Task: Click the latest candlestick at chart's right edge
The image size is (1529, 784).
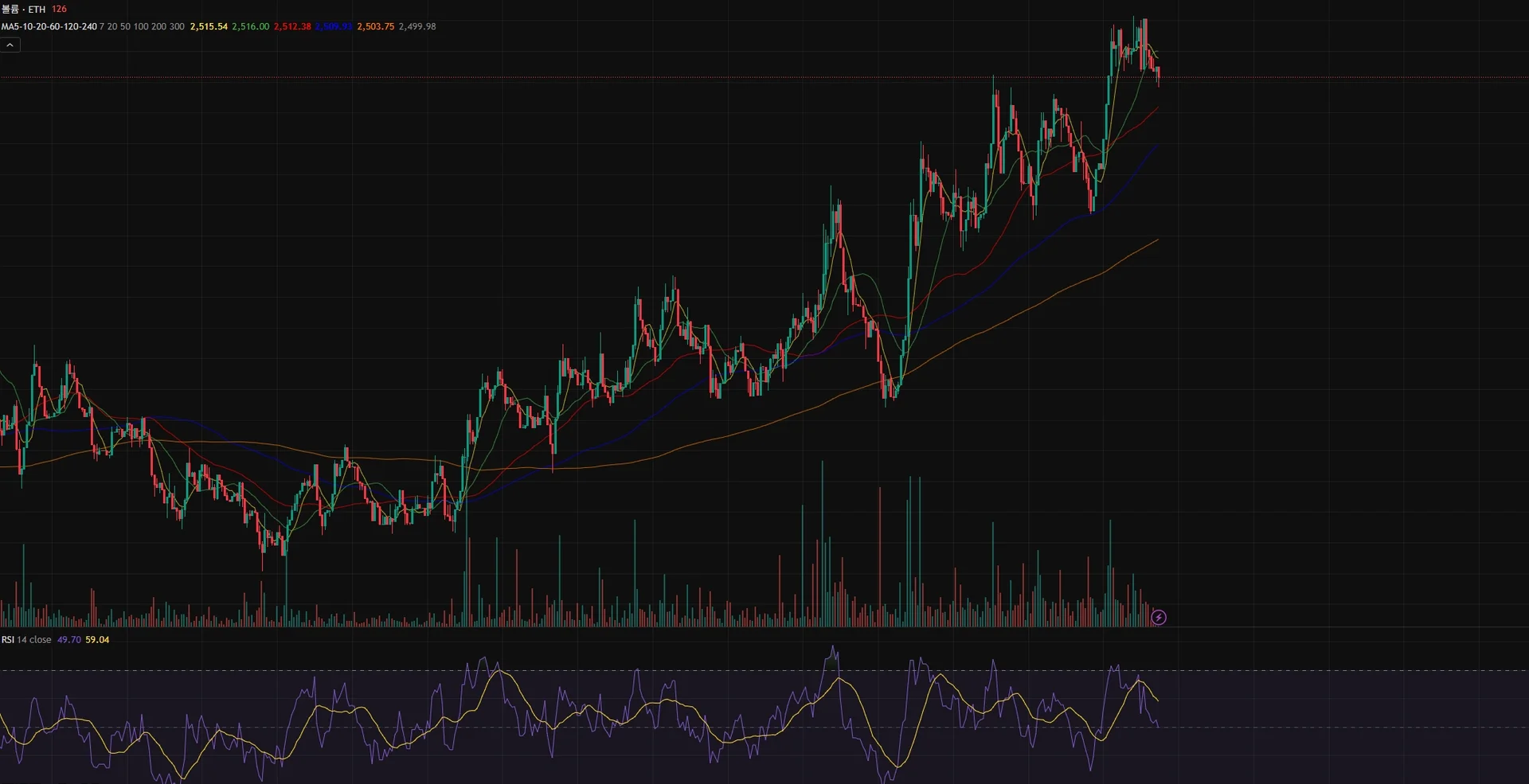Action: (x=1158, y=76)
